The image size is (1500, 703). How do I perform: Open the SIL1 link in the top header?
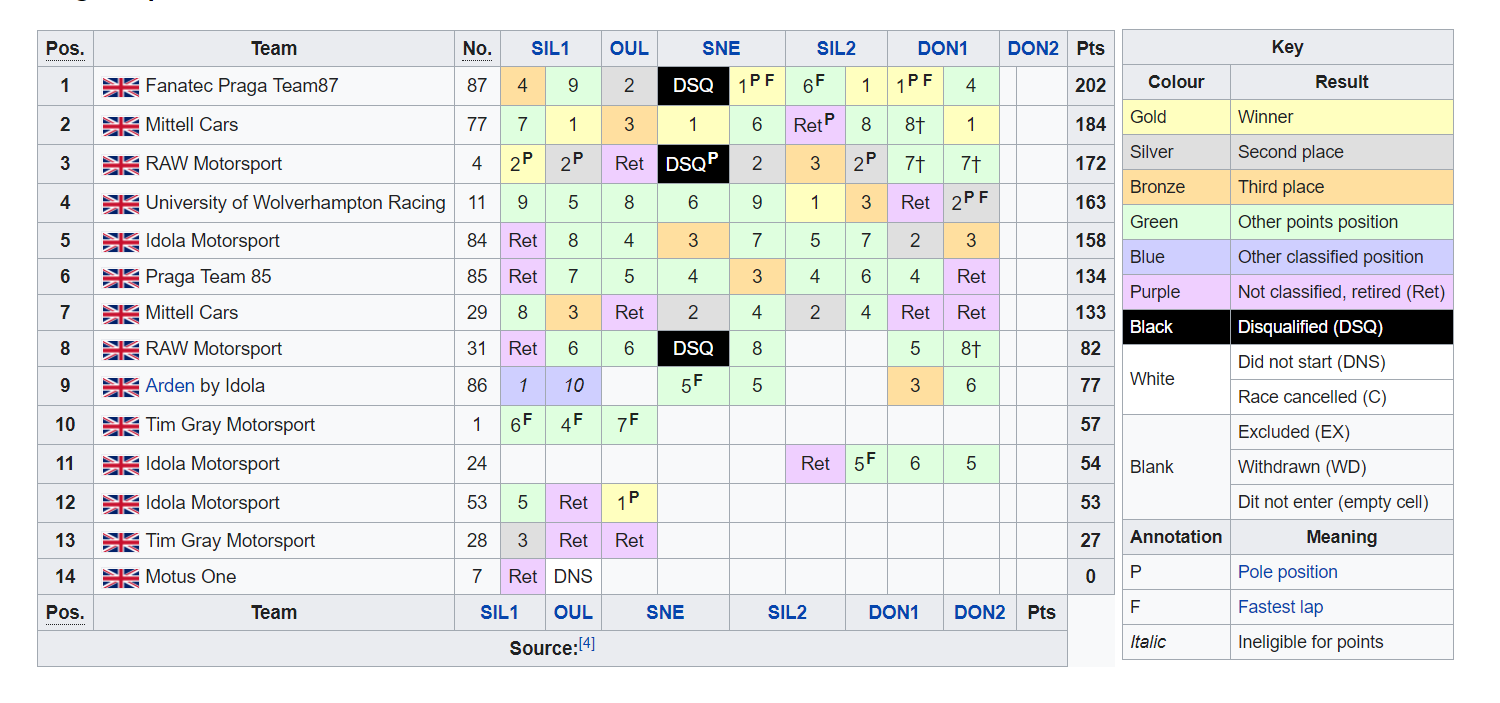pyautogui.click(x=550, y=49)
